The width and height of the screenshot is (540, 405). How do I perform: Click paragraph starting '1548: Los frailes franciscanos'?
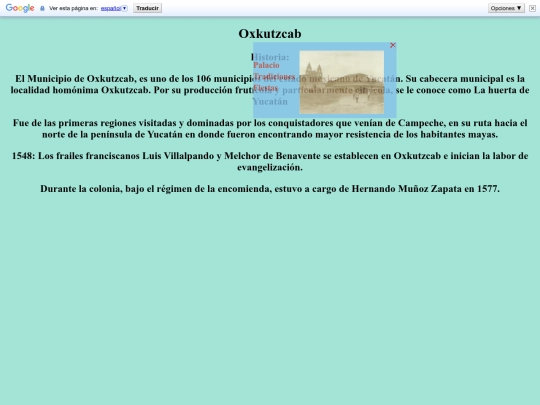click(270, 162)
